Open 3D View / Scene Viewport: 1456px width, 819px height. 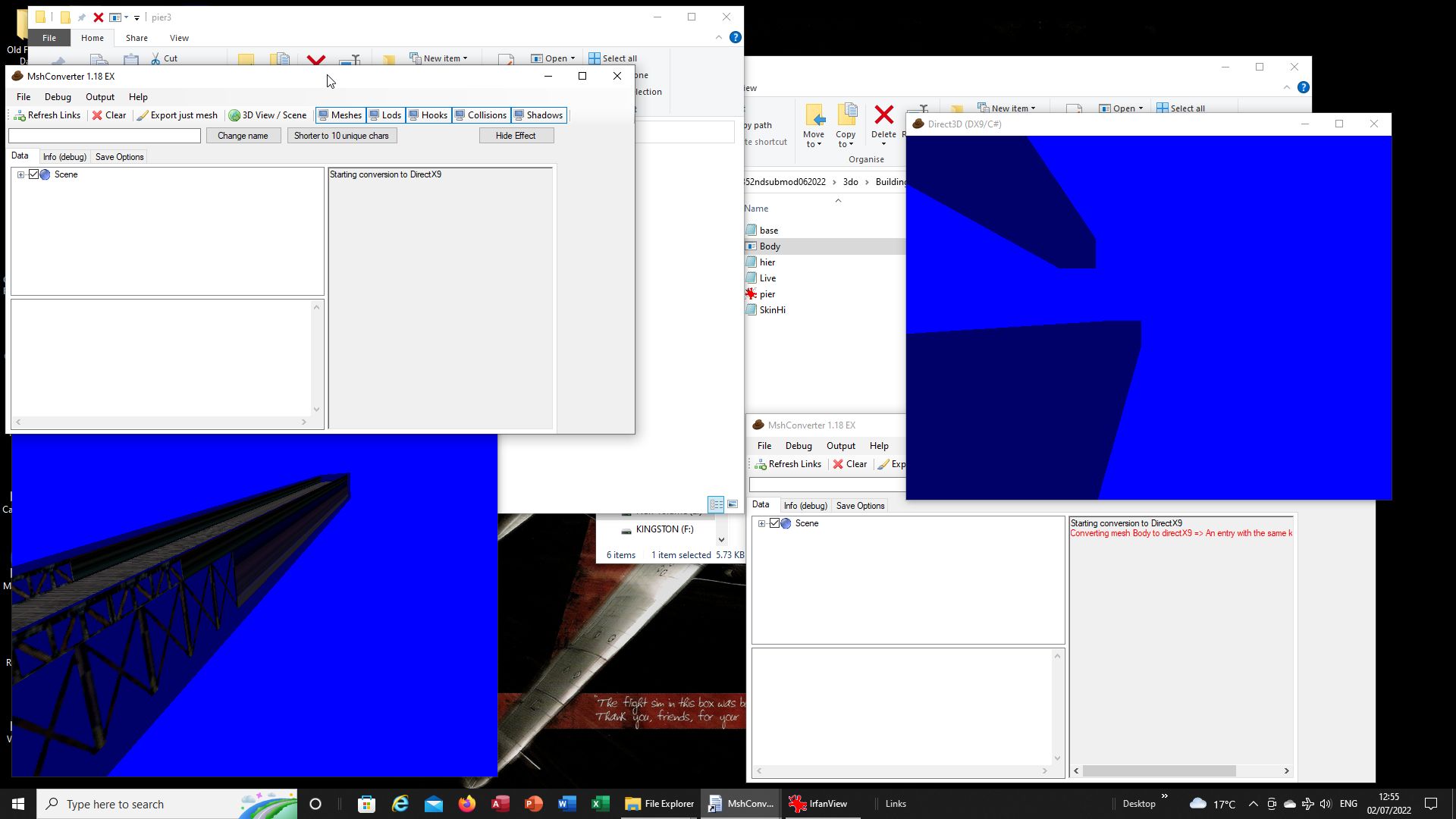tap(268, 115)
